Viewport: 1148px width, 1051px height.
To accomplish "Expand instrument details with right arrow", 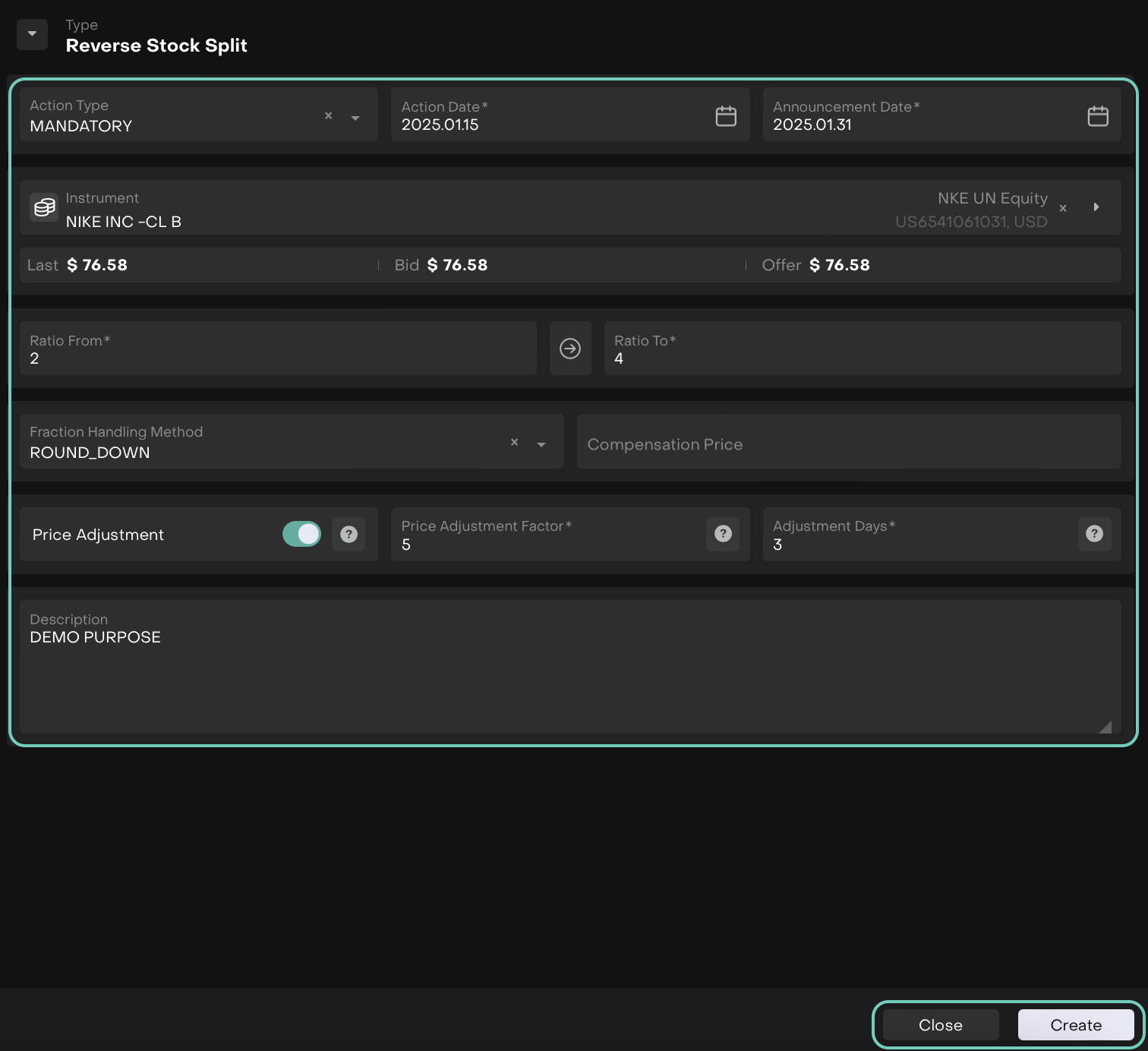I will pos(1096,207).
